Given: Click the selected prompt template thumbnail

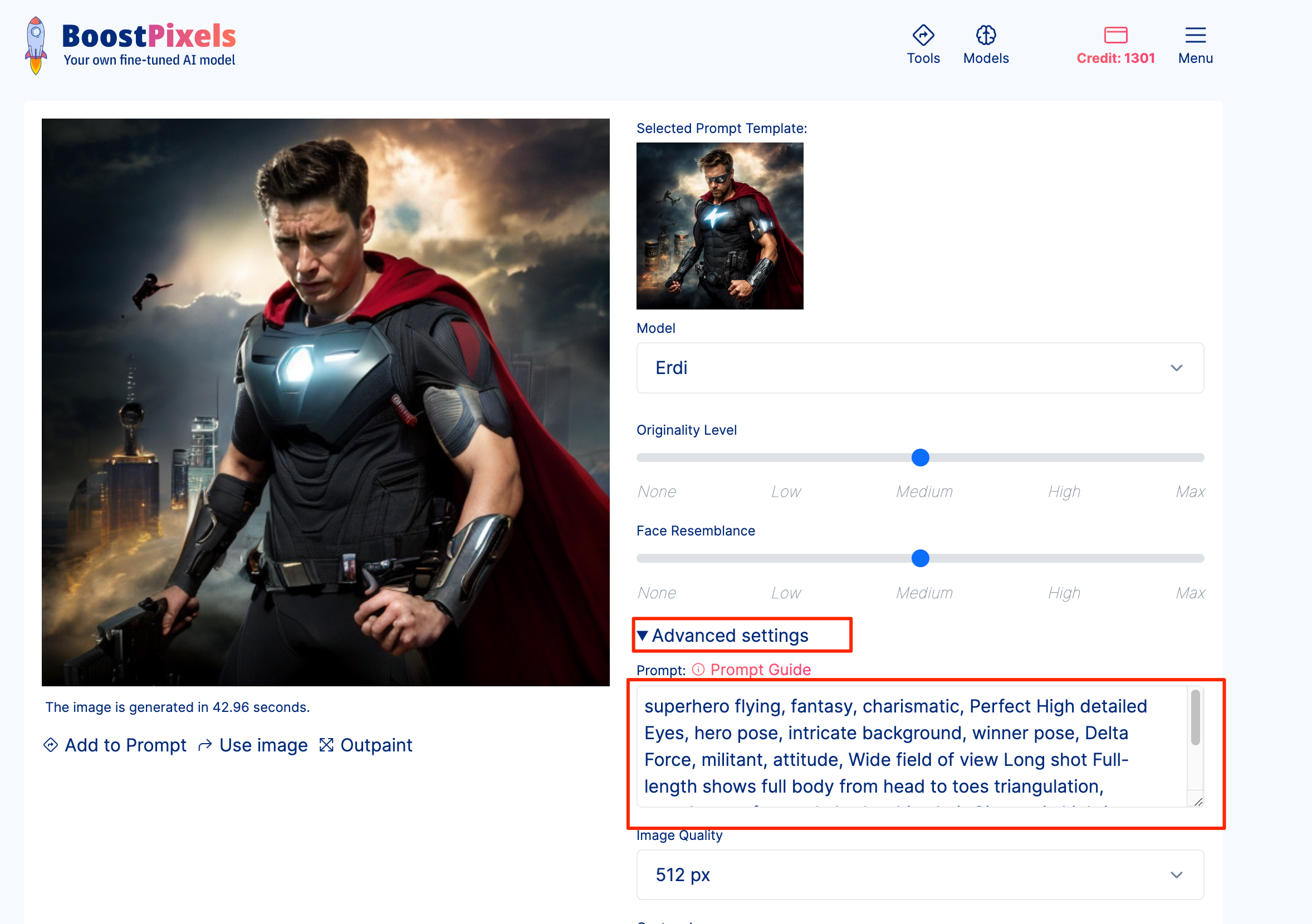Looking at the screenshot, I should click(719, 226).
